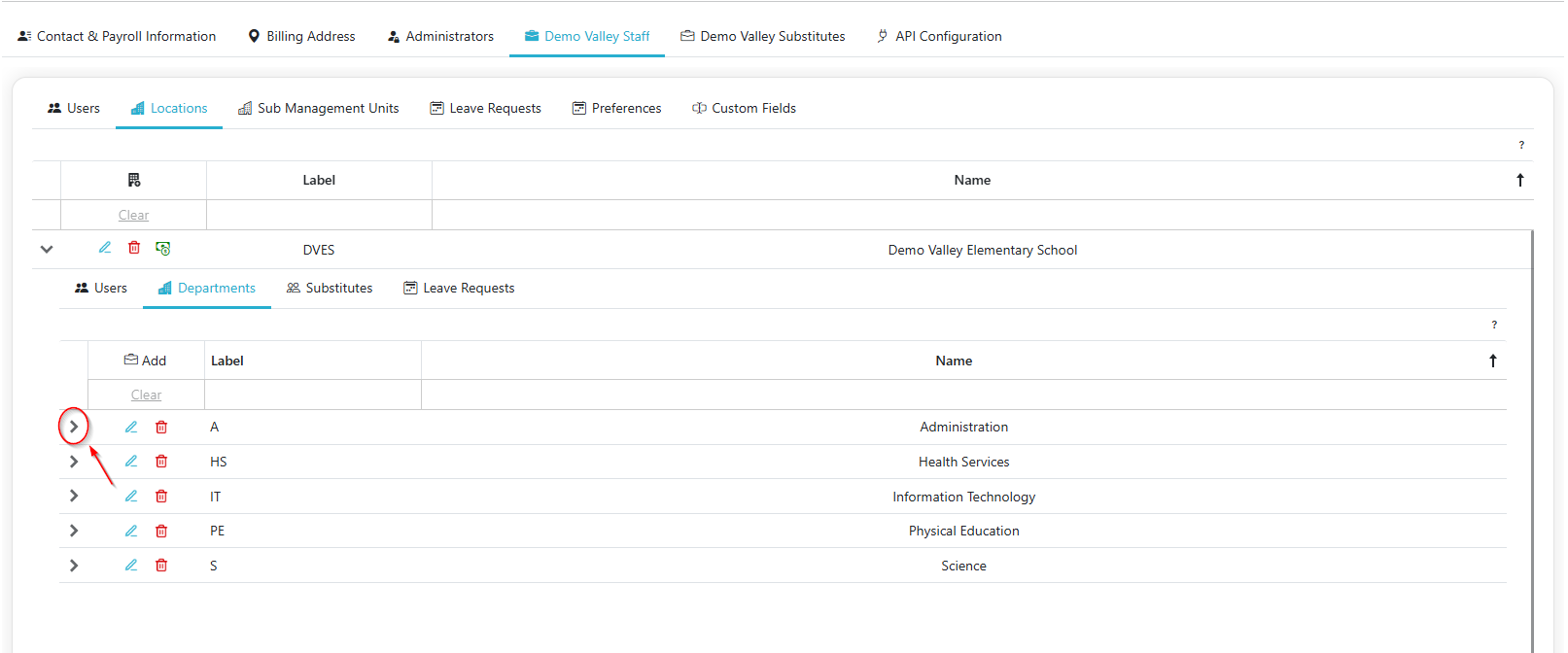Expand the Administration department row
Viewport: 1568px width, 653px height.
click(x=74, y=427)
